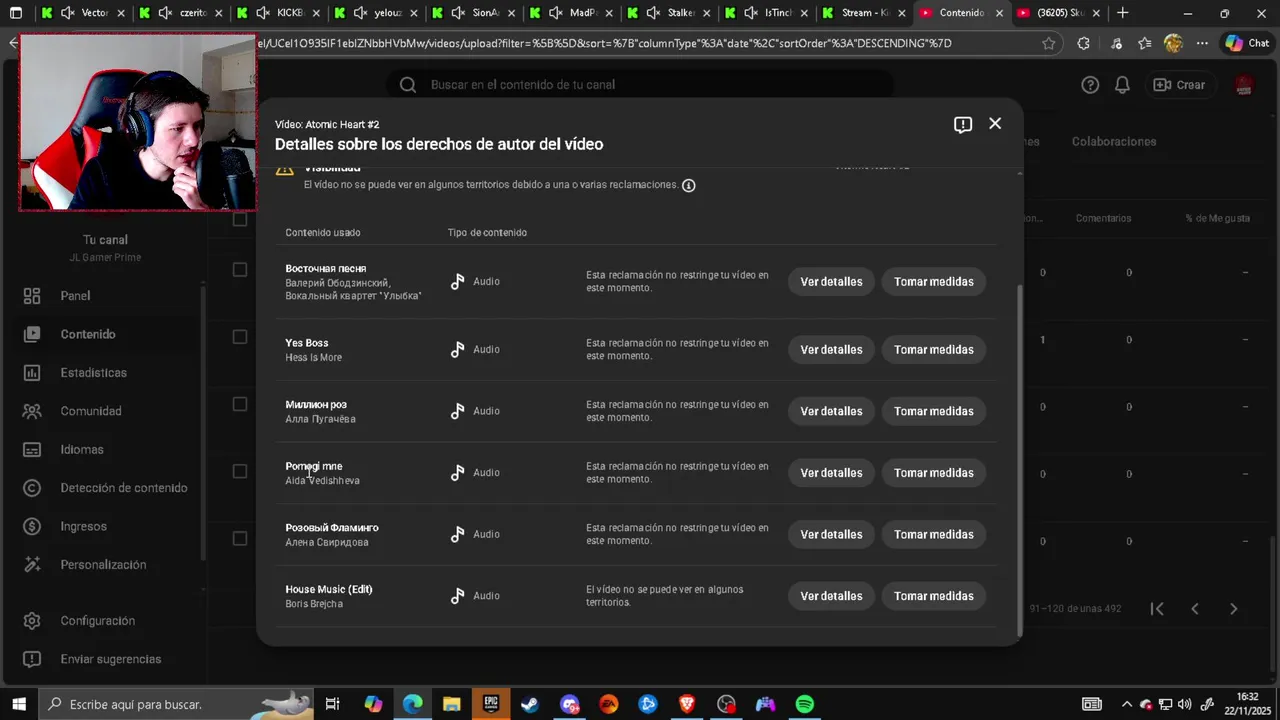The width and height of the screenshot is (1280, 720).
Task: Click the muted speaker icon on Vector tab
Action: pos(67,13)
